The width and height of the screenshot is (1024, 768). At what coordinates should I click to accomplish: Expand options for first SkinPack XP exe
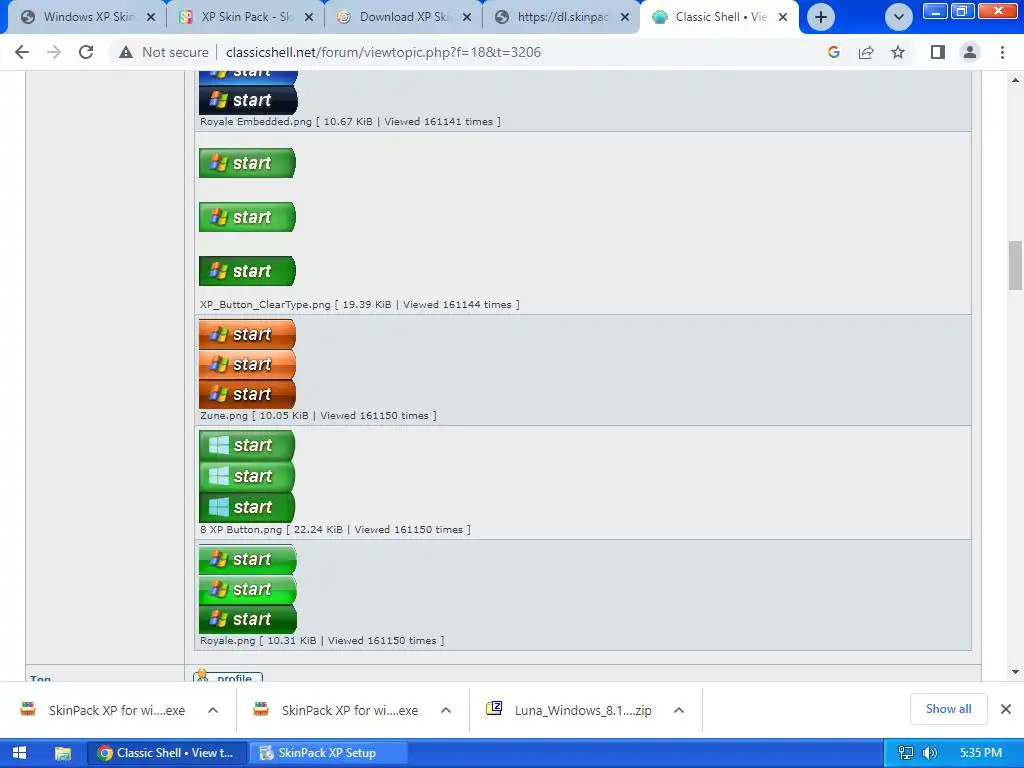pos(213,711)
